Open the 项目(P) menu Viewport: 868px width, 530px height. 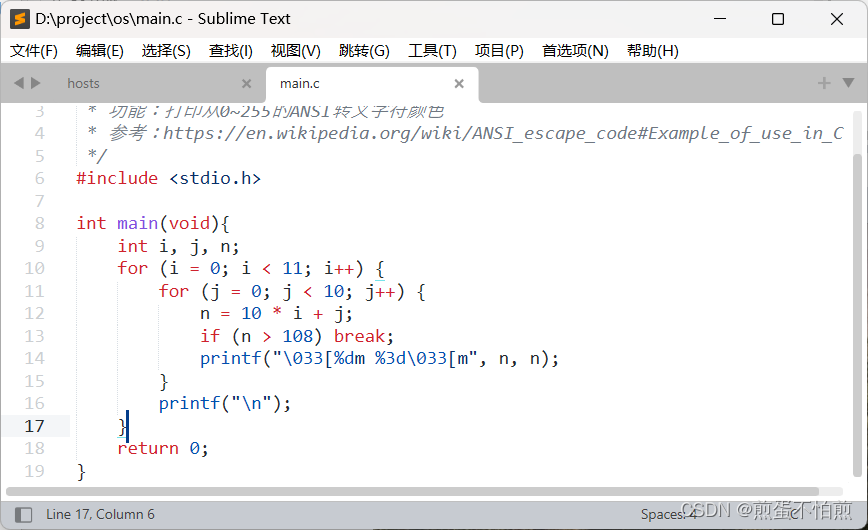[499, 51]
